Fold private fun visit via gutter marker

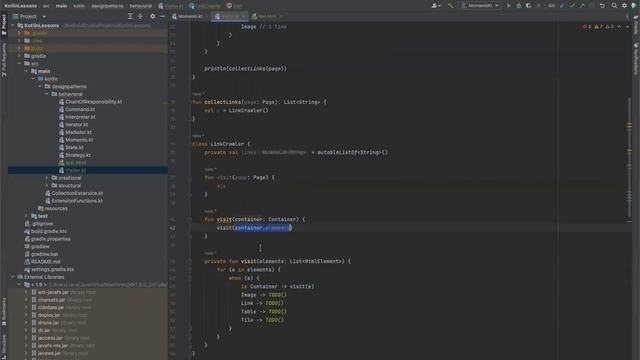coord(190,261)
